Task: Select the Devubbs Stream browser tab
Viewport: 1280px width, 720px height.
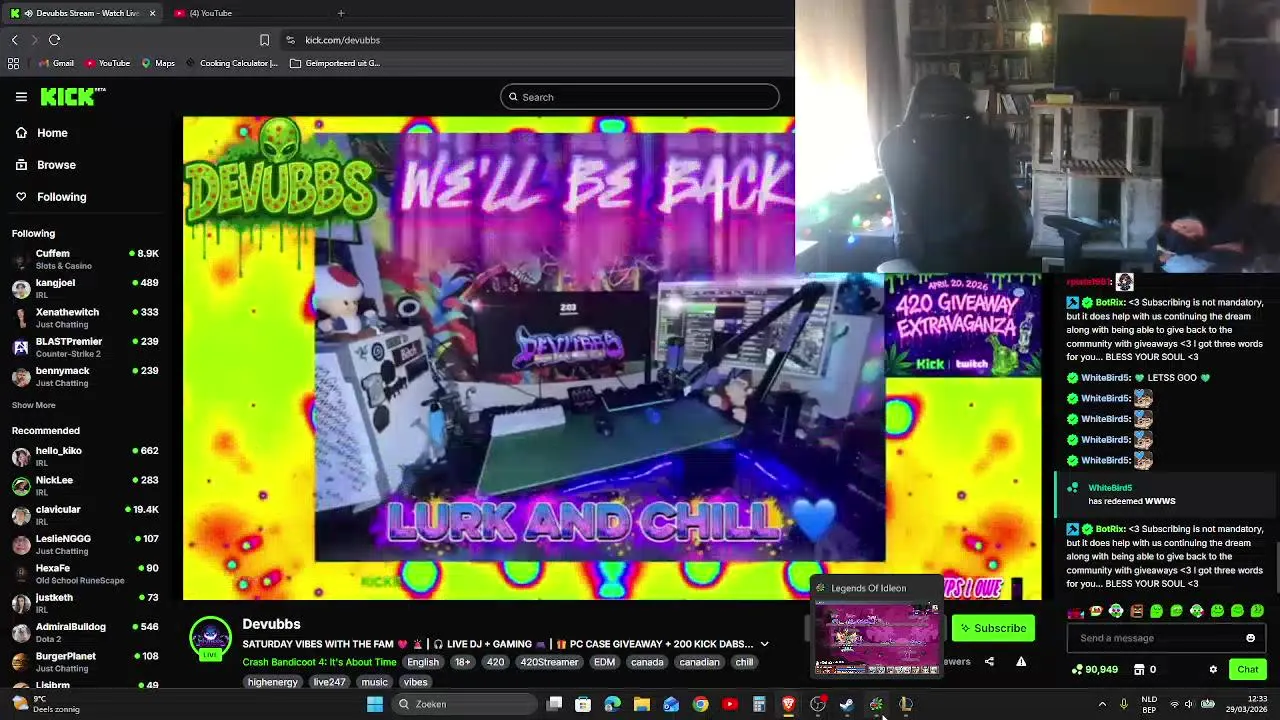Action: (80, 13)
